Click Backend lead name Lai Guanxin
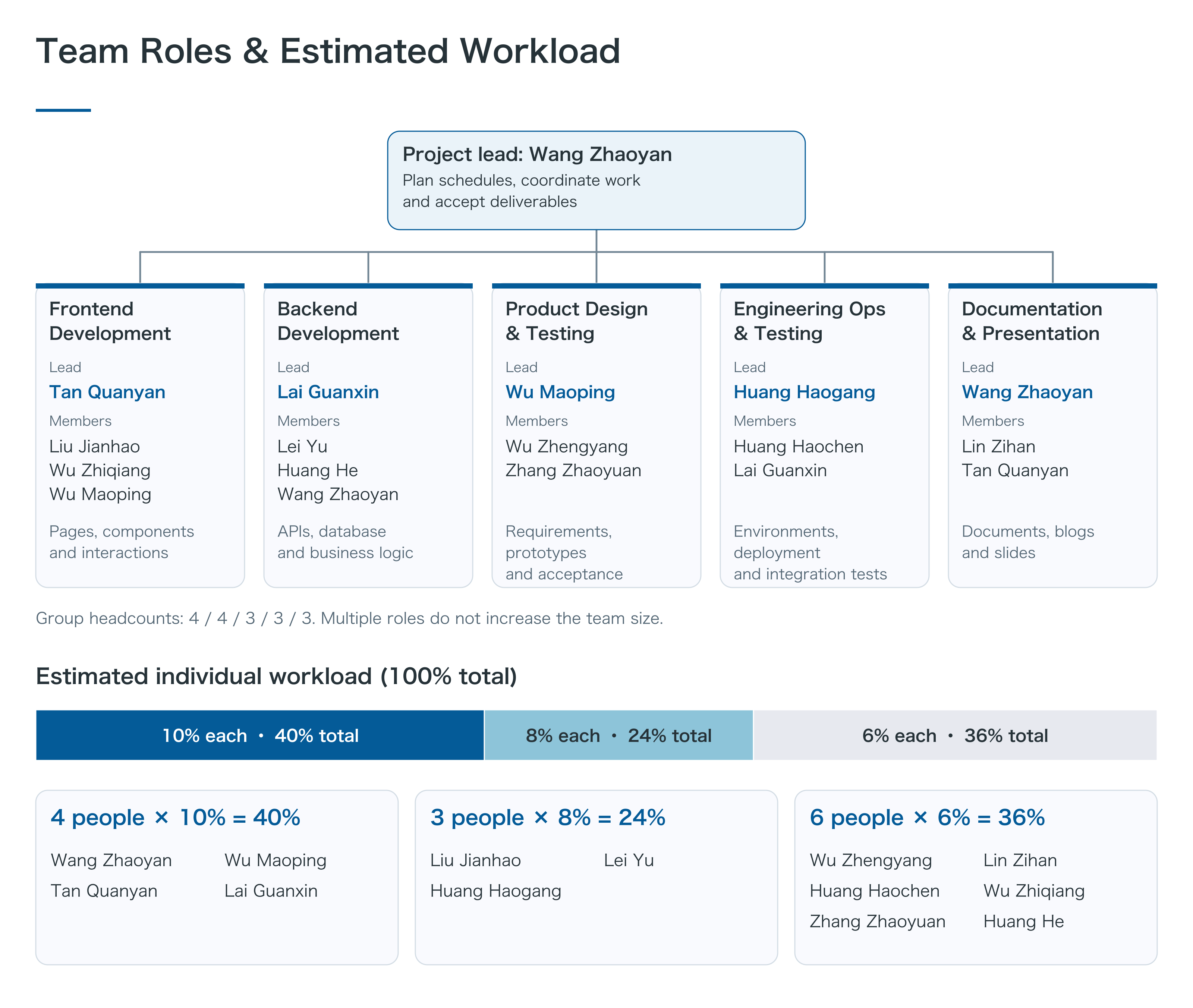 [x=328, y=392]
